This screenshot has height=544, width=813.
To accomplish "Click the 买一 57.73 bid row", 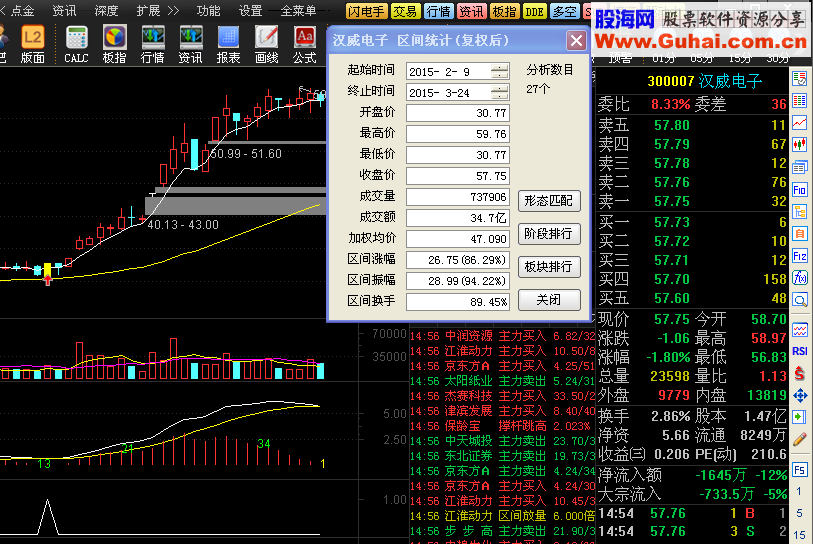I will pos(693,222).
